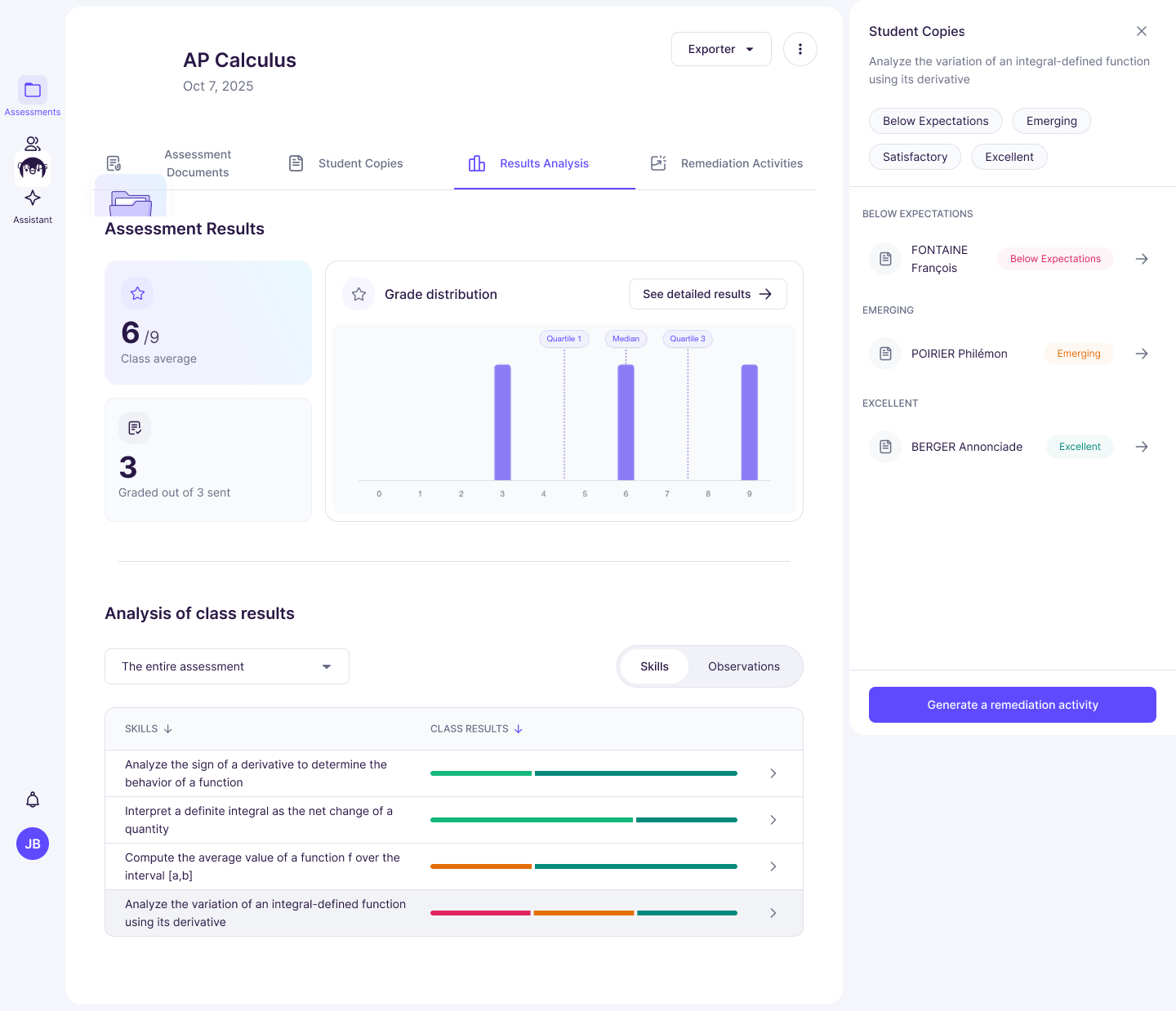
Task: Click the notification bell icon
Action: coord(33,799)
